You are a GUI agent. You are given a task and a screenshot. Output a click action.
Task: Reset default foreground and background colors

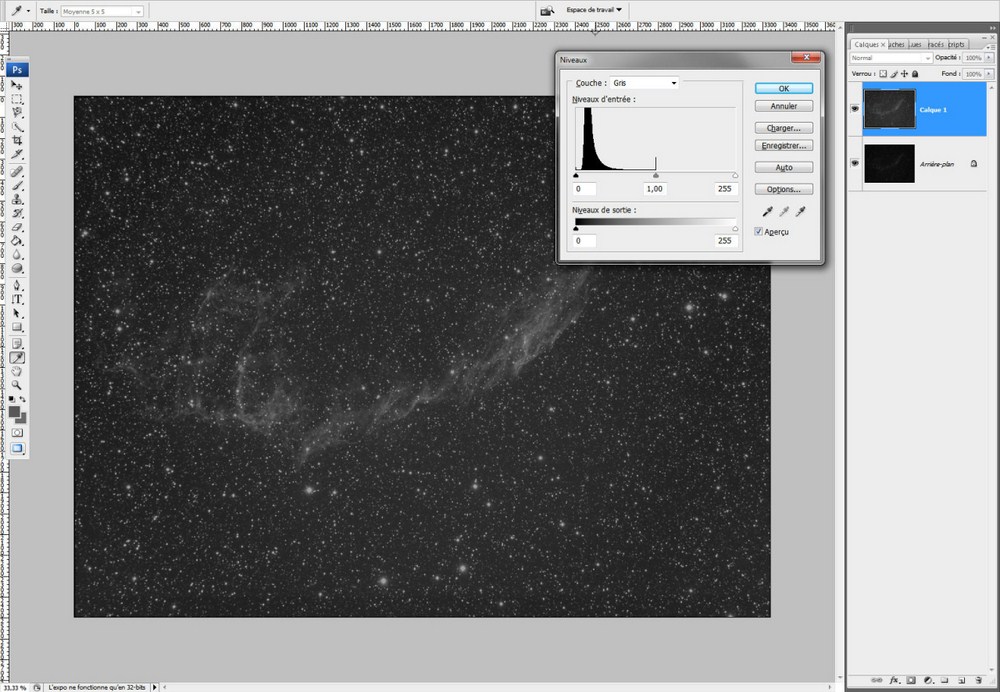coord(12,399)
